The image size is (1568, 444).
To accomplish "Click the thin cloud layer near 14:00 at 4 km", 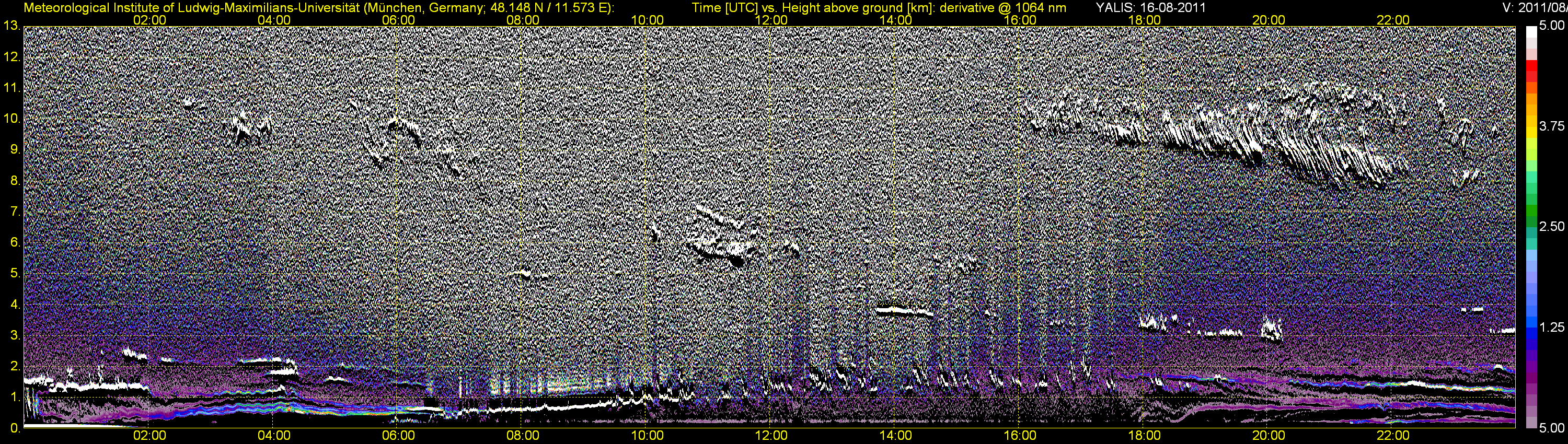I will (x=905, y=311).
